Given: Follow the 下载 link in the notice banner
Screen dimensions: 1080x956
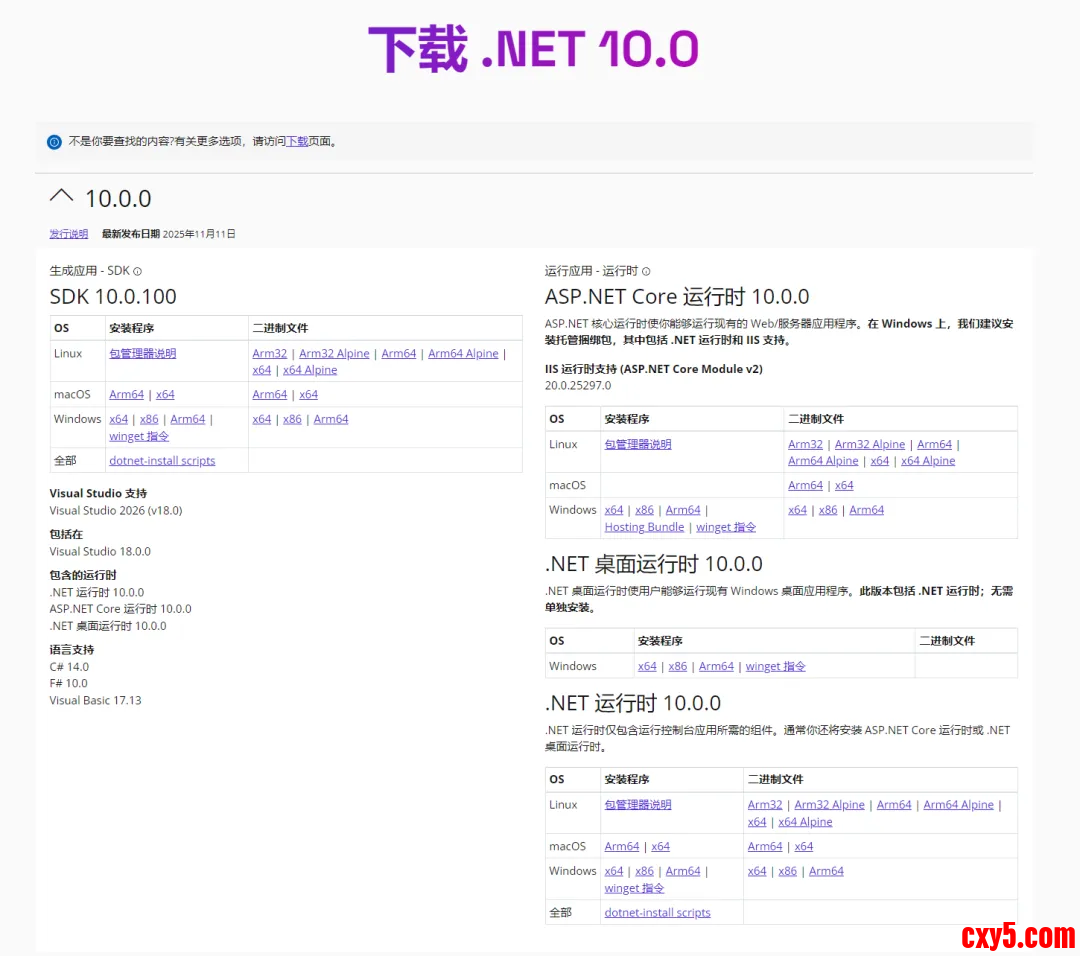Looking at the screenshot, I should pos(297,142).
